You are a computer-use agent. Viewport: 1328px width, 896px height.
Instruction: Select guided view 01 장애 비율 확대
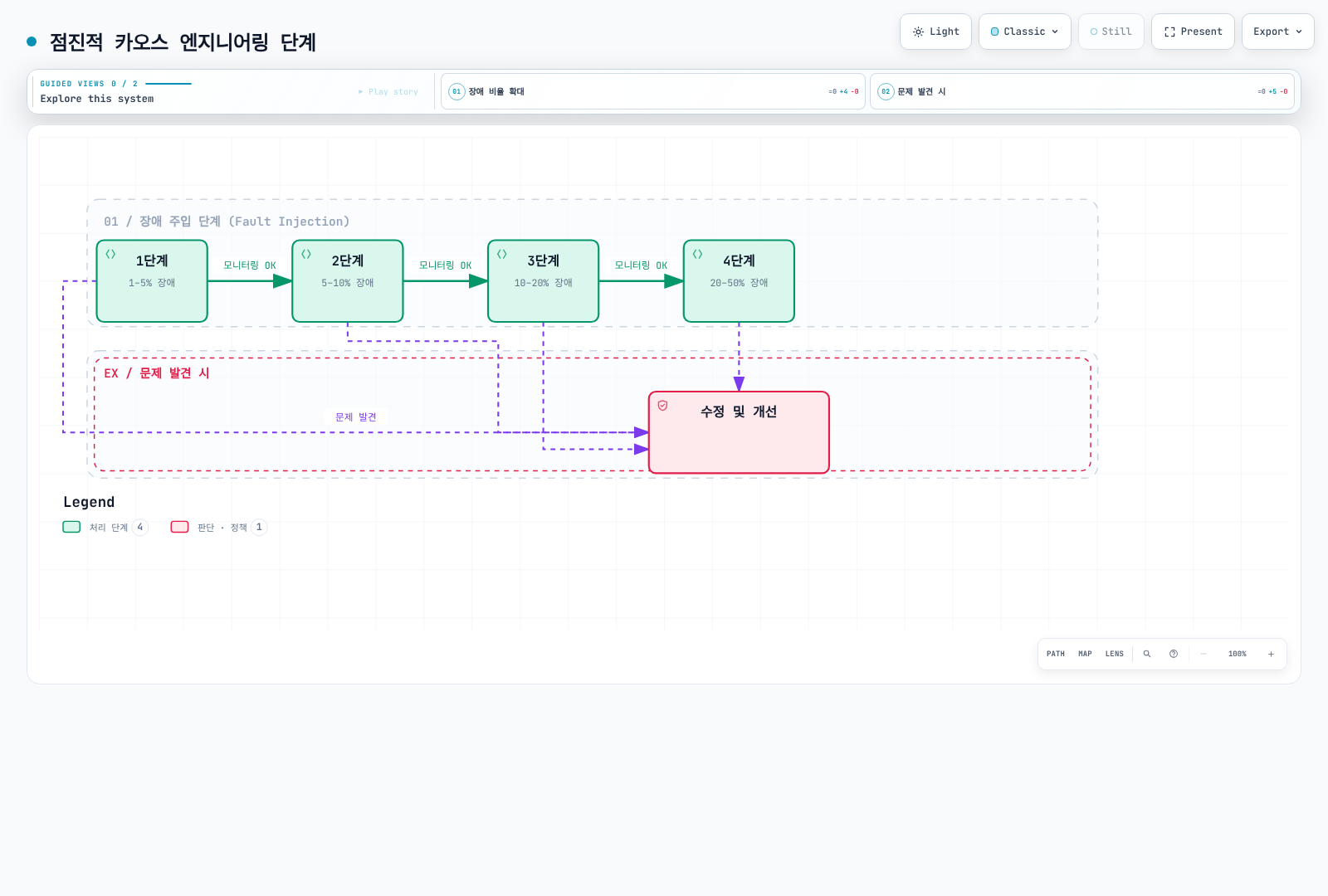click(x=652, y=91)
